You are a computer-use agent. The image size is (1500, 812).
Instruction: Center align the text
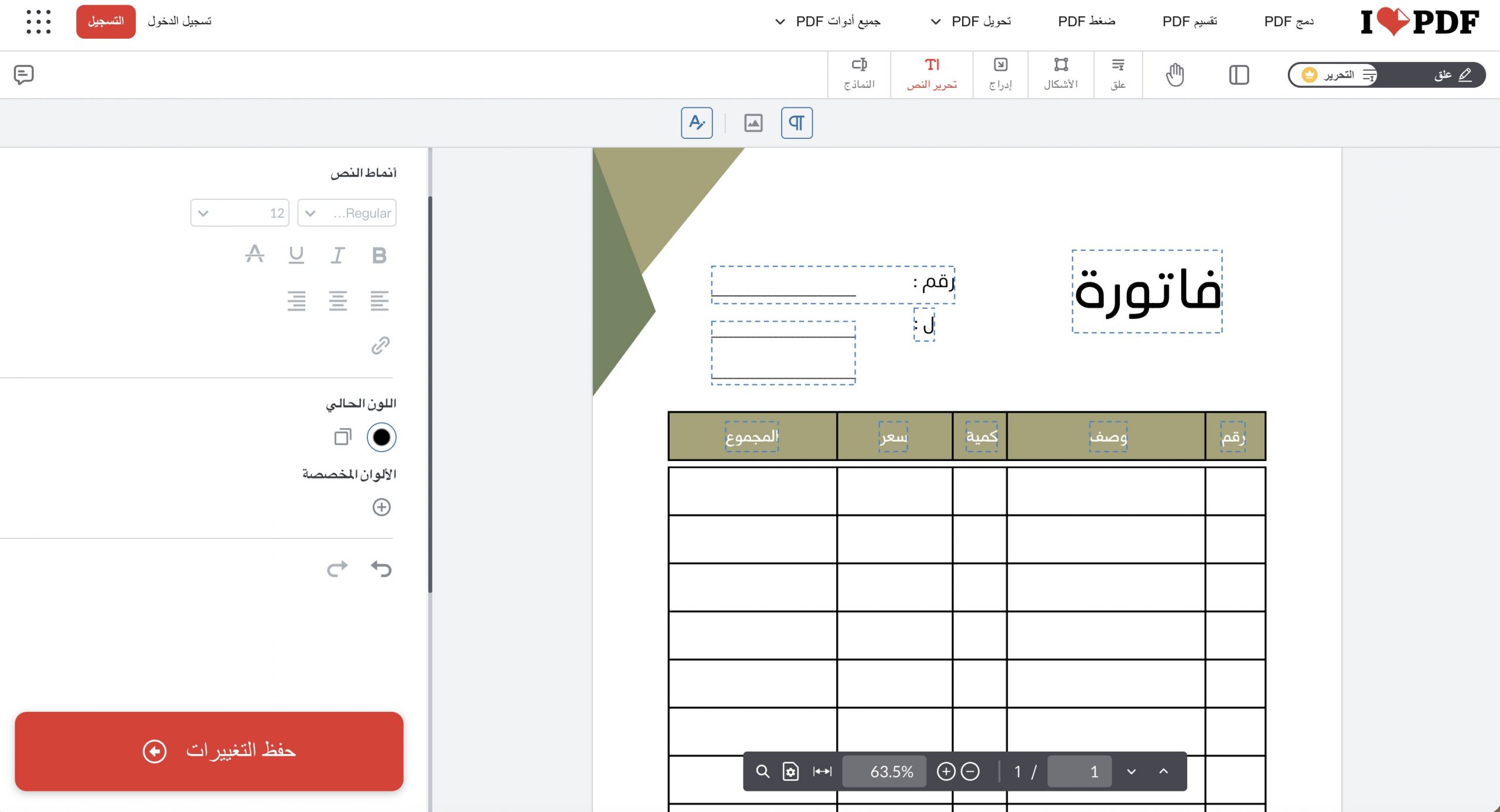click(337, 301)
